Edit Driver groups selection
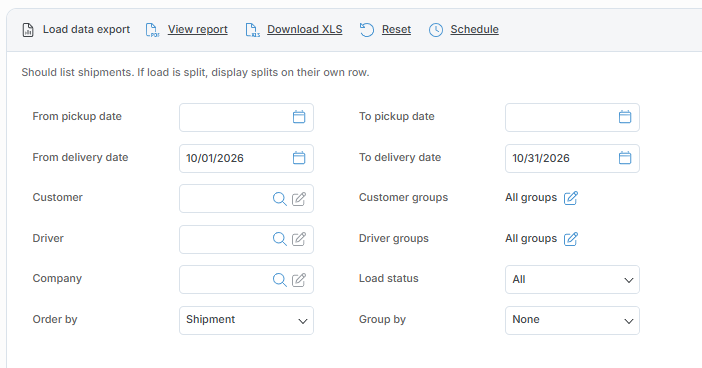The height and width of the screenshot is (368, 702). [571, 239]
